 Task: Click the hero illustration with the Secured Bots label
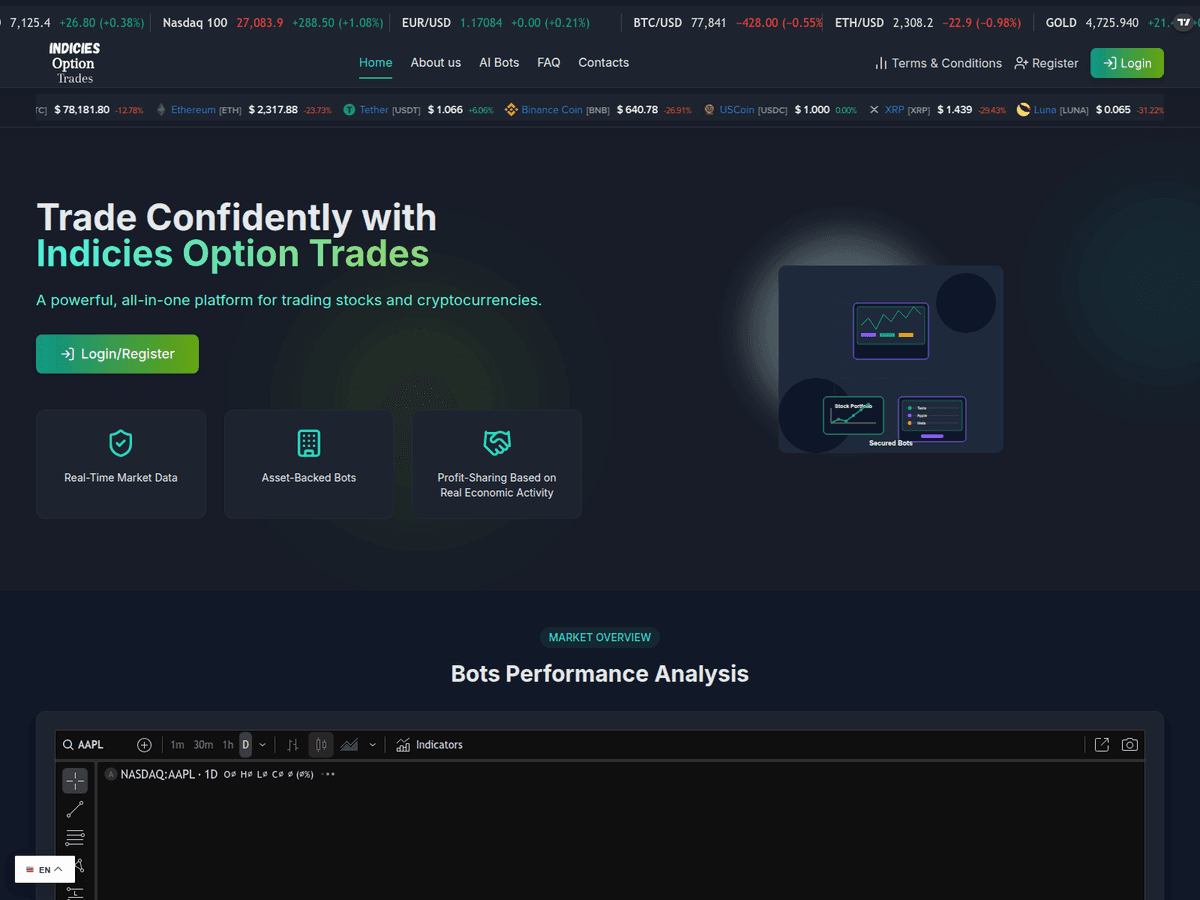click(x=891, y=359)
